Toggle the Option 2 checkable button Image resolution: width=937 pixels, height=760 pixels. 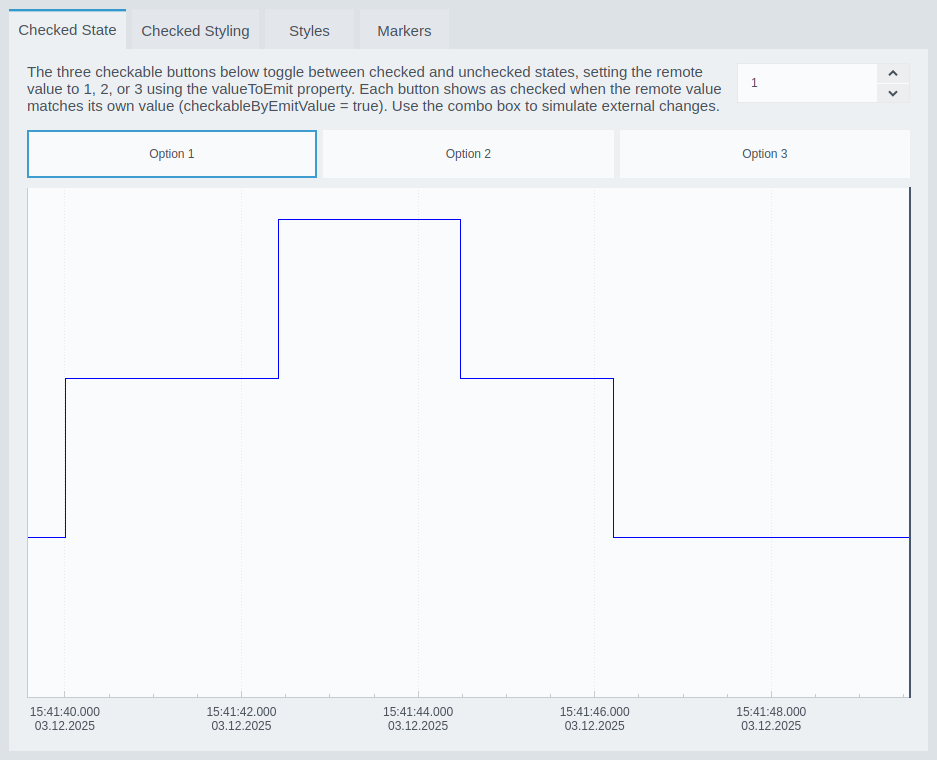click(468, 154)
